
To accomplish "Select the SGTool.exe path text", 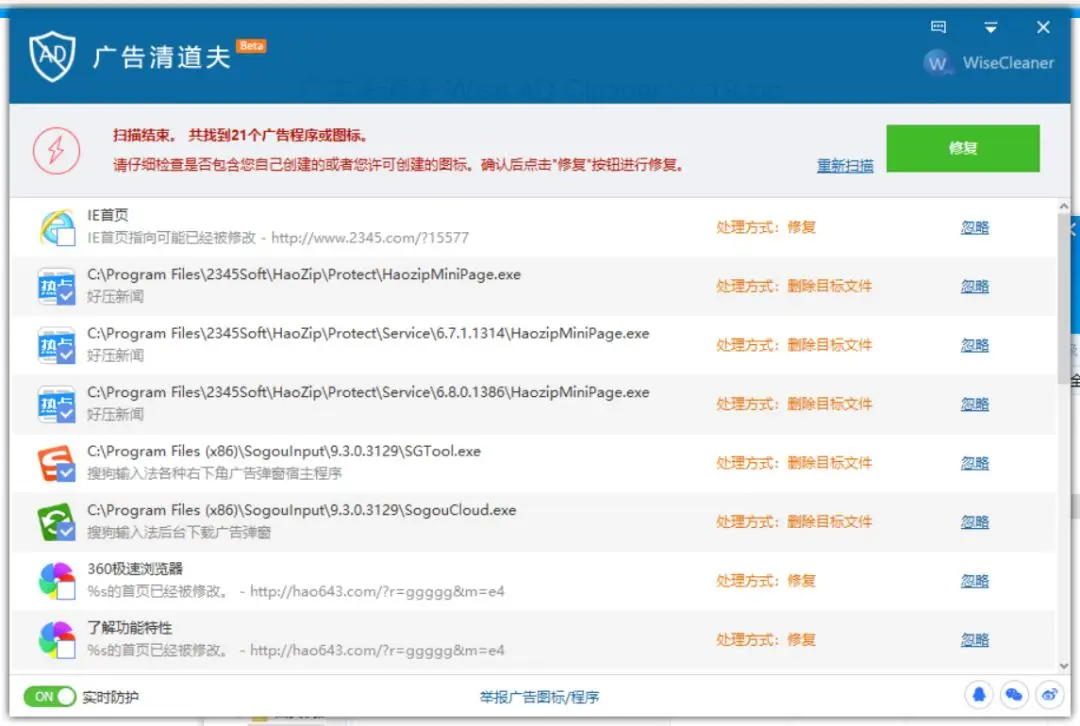I will click(284, 451).
